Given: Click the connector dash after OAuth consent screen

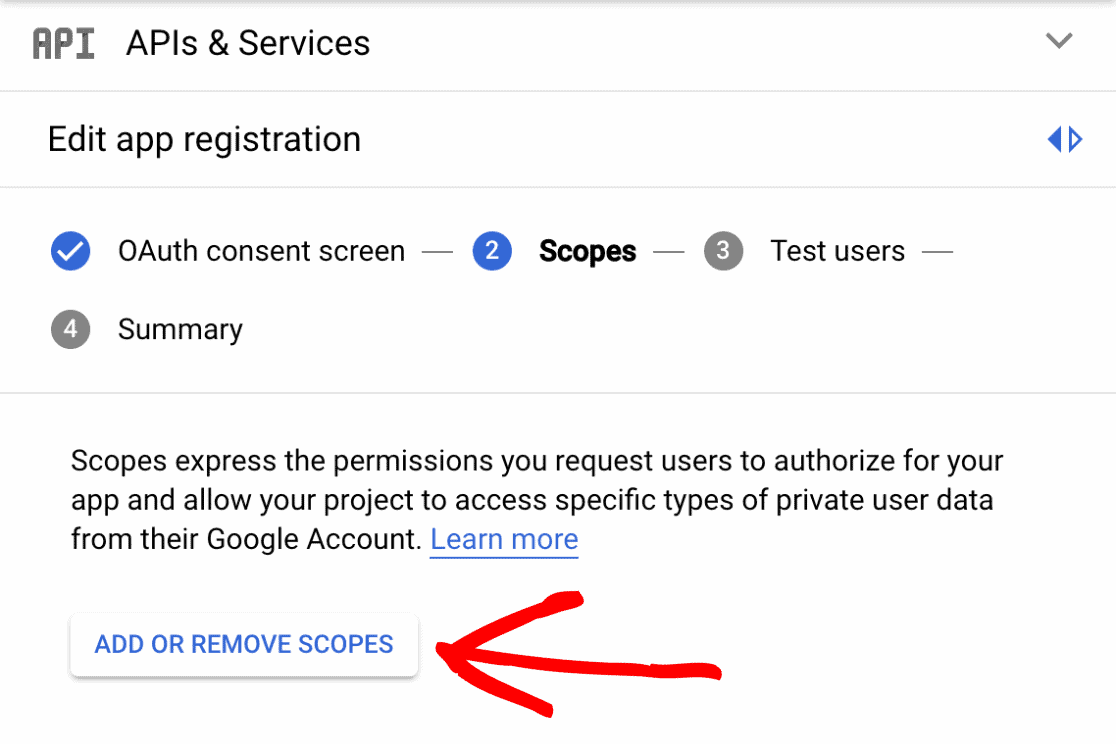Looking at the screenshot, I should pyautogui.click(x=437, y=252).
